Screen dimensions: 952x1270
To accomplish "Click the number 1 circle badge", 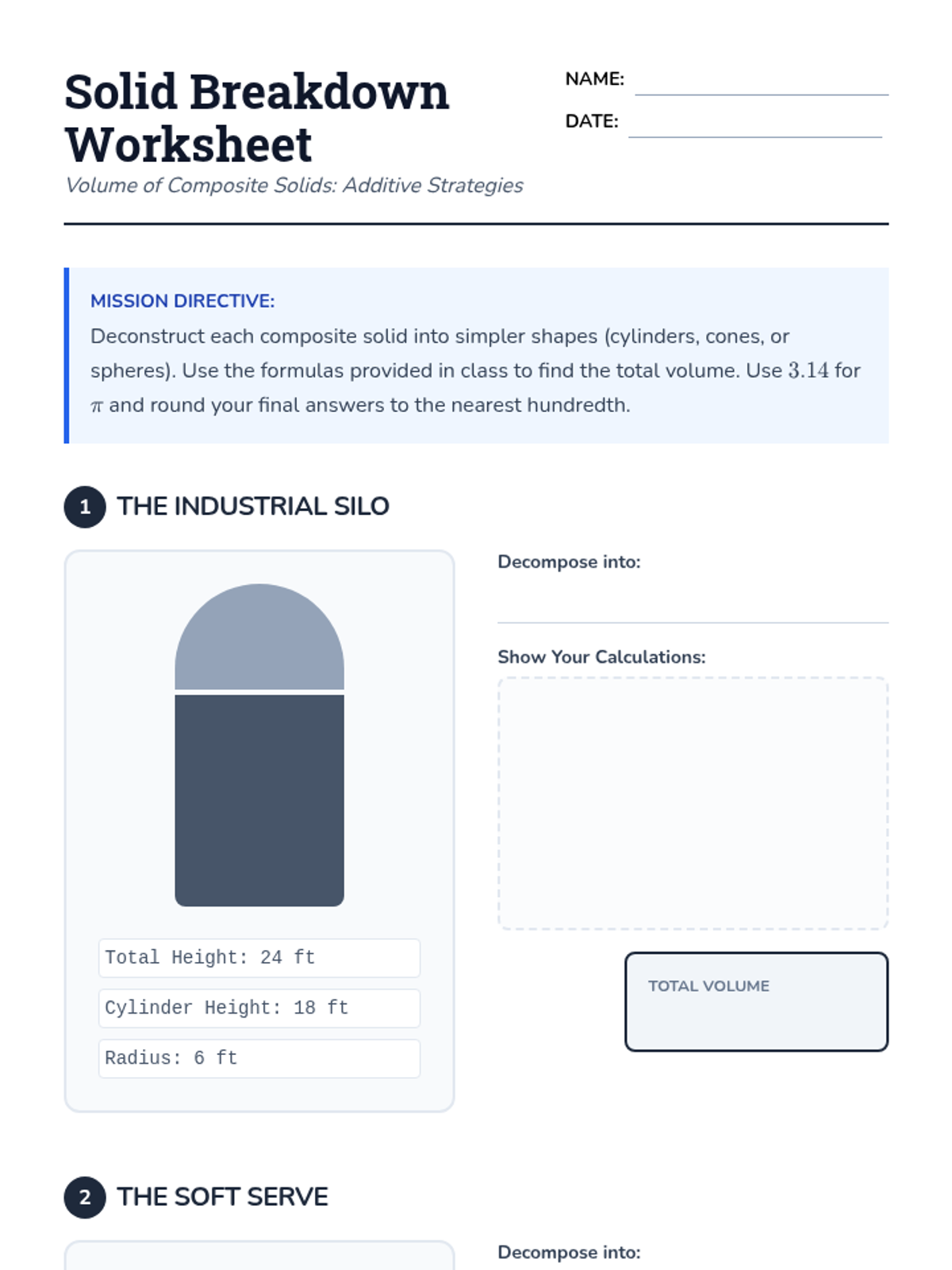I will tap(85, 506).
